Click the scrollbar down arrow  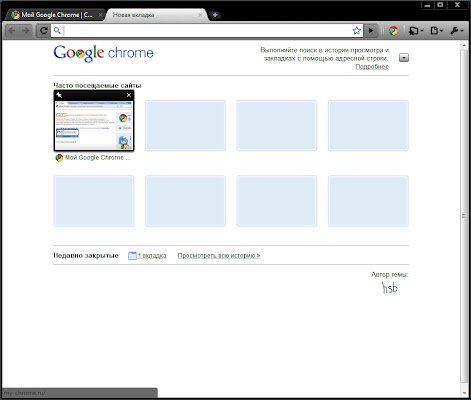click(464, 394)
